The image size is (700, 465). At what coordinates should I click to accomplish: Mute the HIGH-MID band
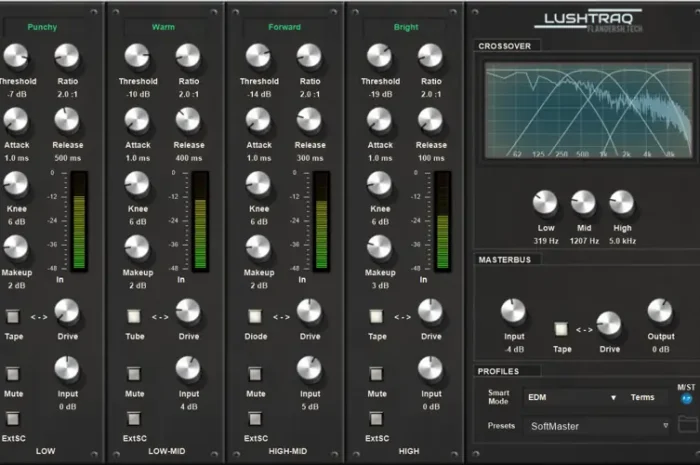[x=255, y=374]
